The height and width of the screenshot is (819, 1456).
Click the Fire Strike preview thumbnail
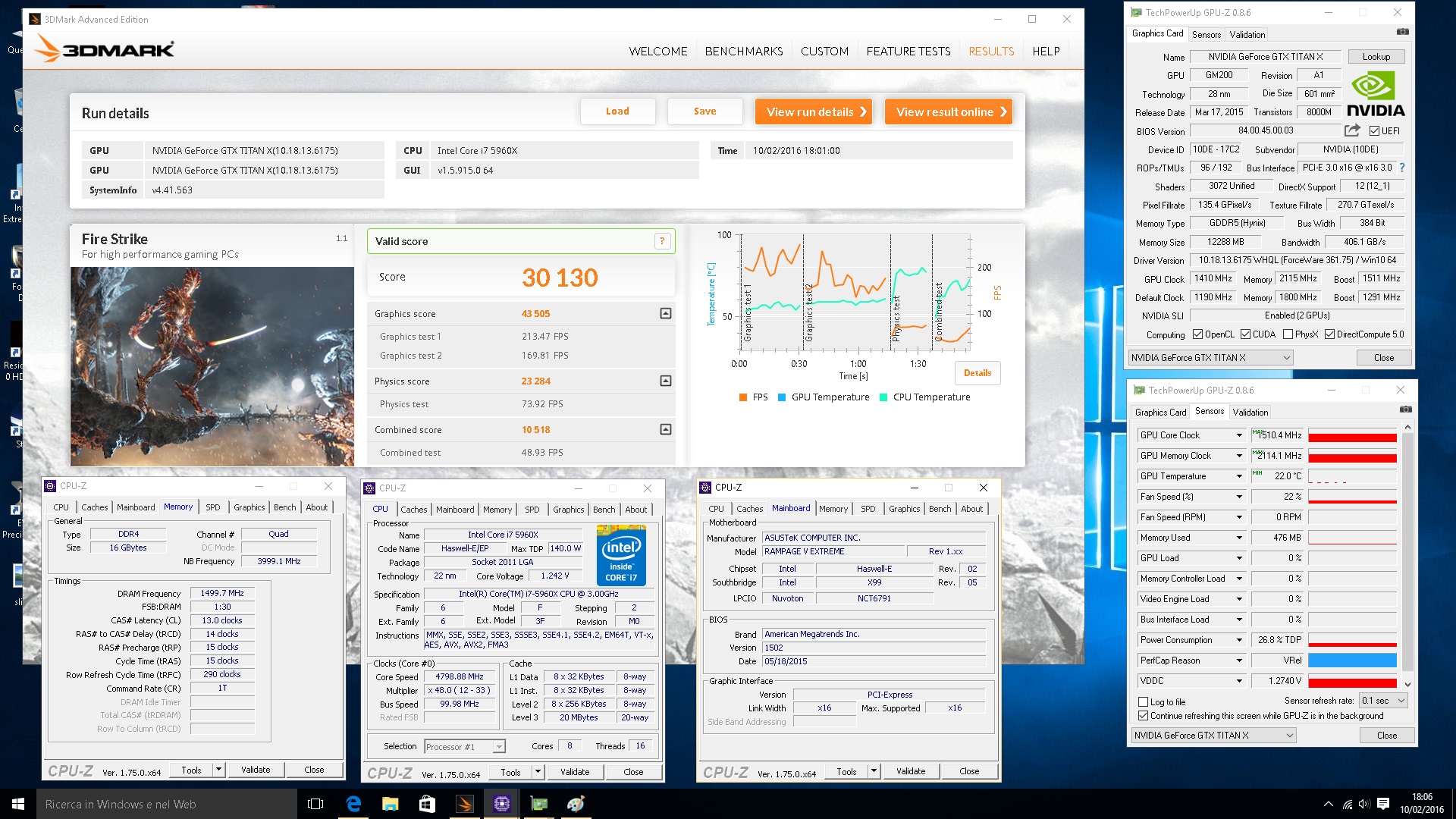pos(212,366)
